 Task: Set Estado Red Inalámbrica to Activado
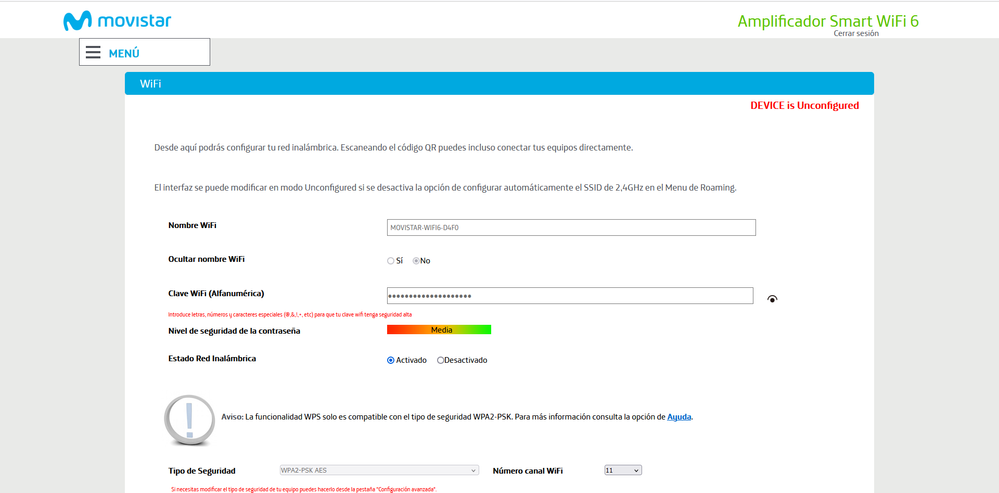coord(391,360)
